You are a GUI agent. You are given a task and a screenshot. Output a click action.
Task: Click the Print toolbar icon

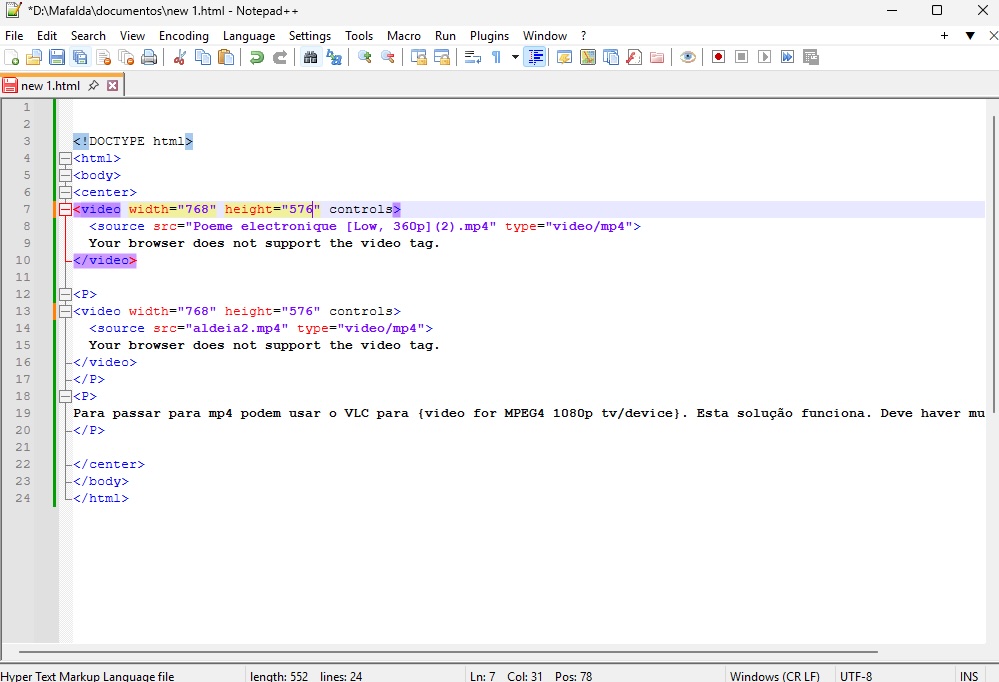coord(149,57)
